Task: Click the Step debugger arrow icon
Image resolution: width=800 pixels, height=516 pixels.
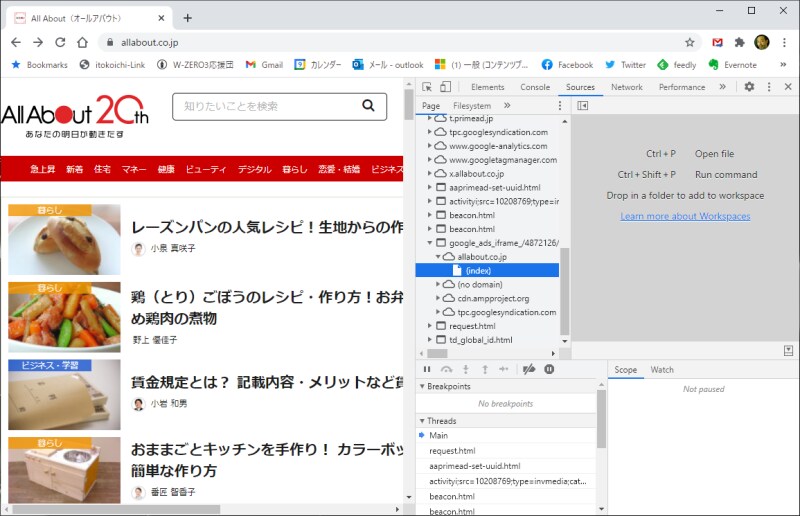Action: 504,369
